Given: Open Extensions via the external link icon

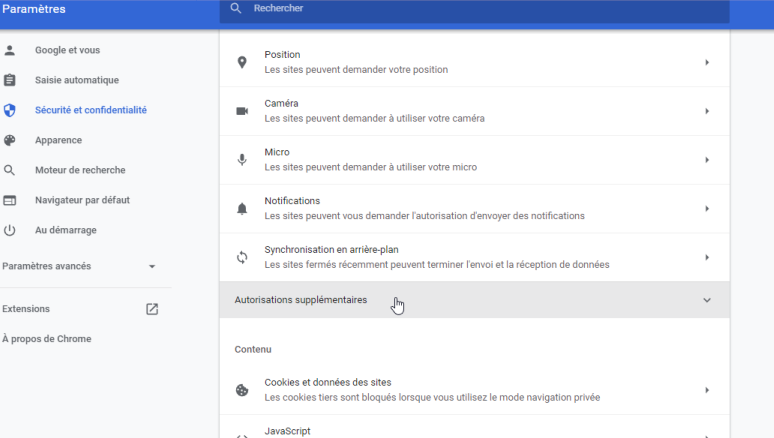Looking at the screenshot, I should click(x=152, y=309).
